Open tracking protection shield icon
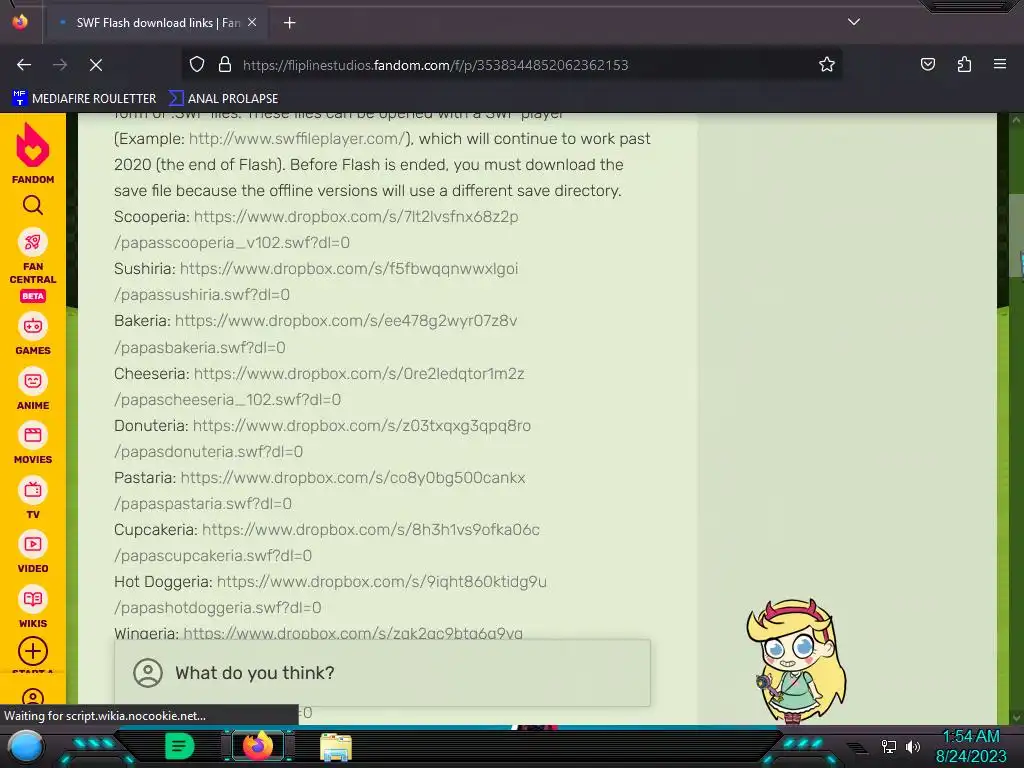Image resolution: width=1024 pixels, height=768 pixels. (x=197, y=65)
